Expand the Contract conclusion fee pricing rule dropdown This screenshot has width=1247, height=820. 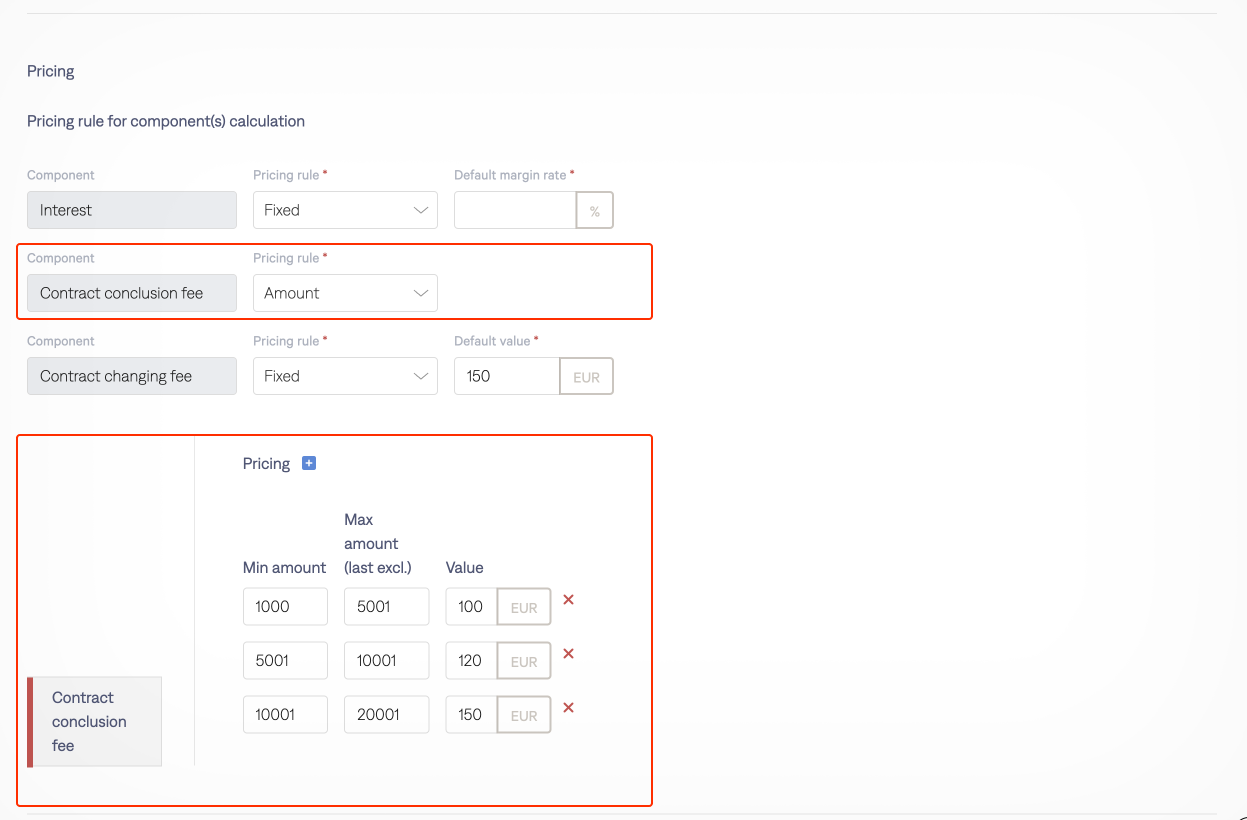(x=345, y=293)
